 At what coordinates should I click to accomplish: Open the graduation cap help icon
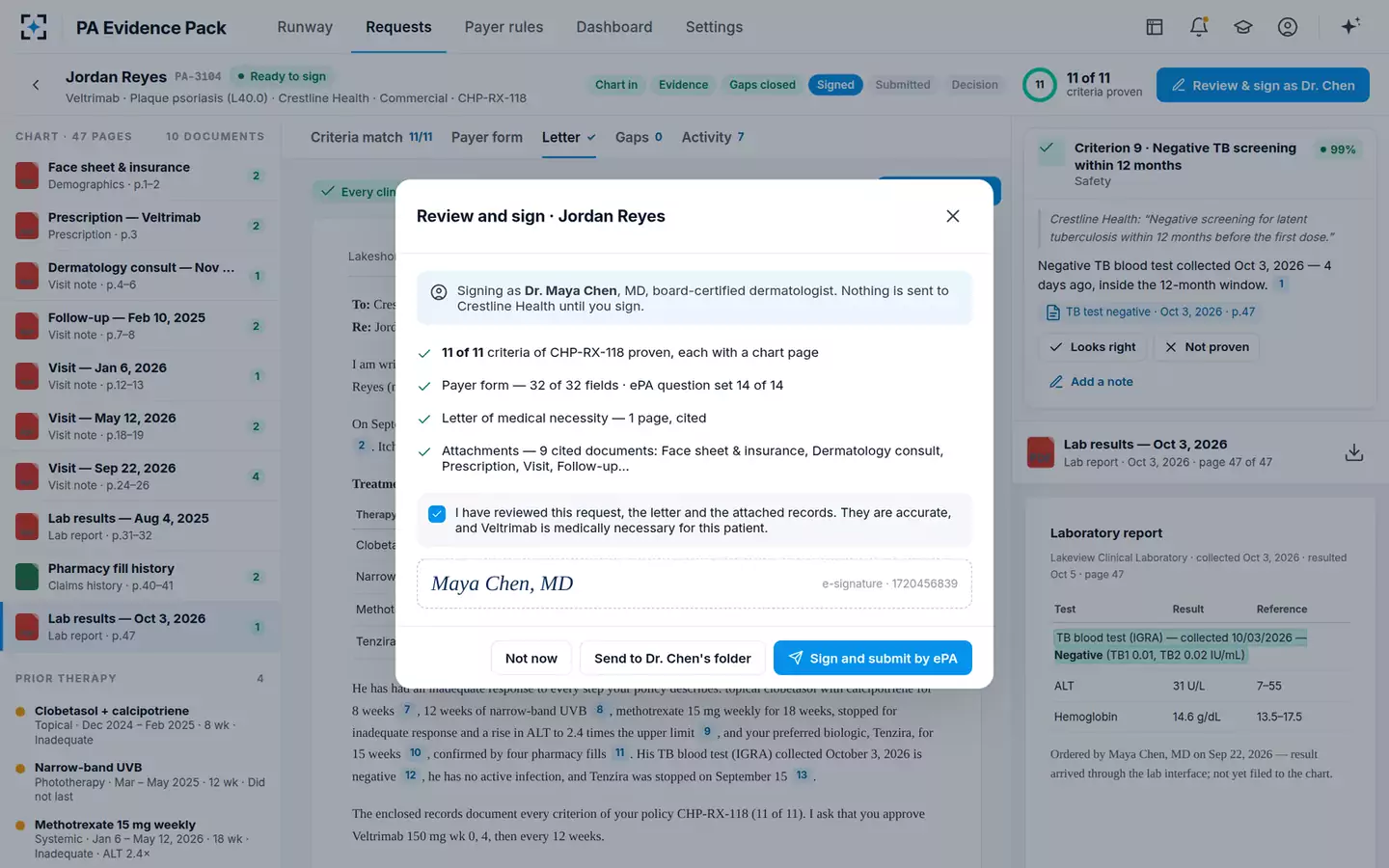[x=1243, y=27]
